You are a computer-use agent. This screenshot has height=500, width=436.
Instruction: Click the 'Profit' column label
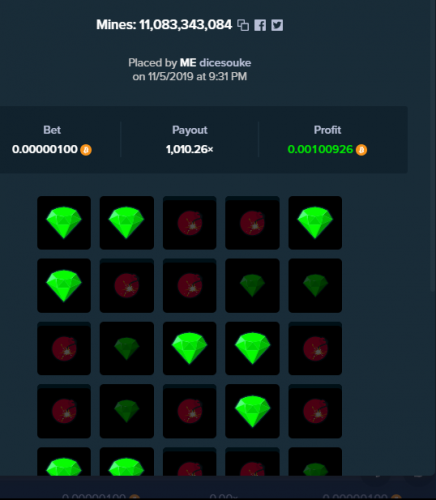(327, 130)
